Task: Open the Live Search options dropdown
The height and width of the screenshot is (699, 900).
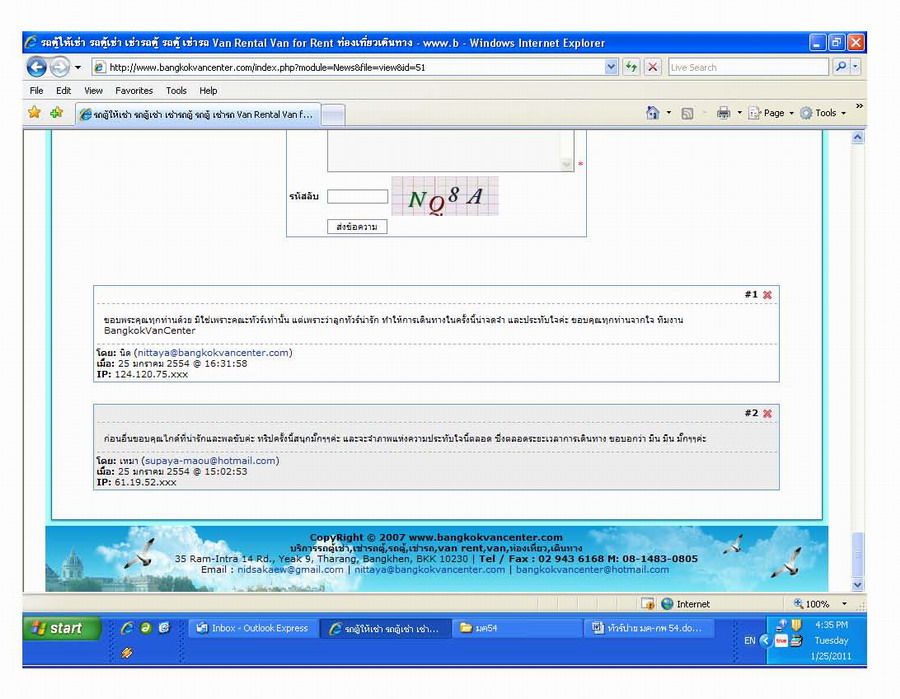Action: click(855, 67)
